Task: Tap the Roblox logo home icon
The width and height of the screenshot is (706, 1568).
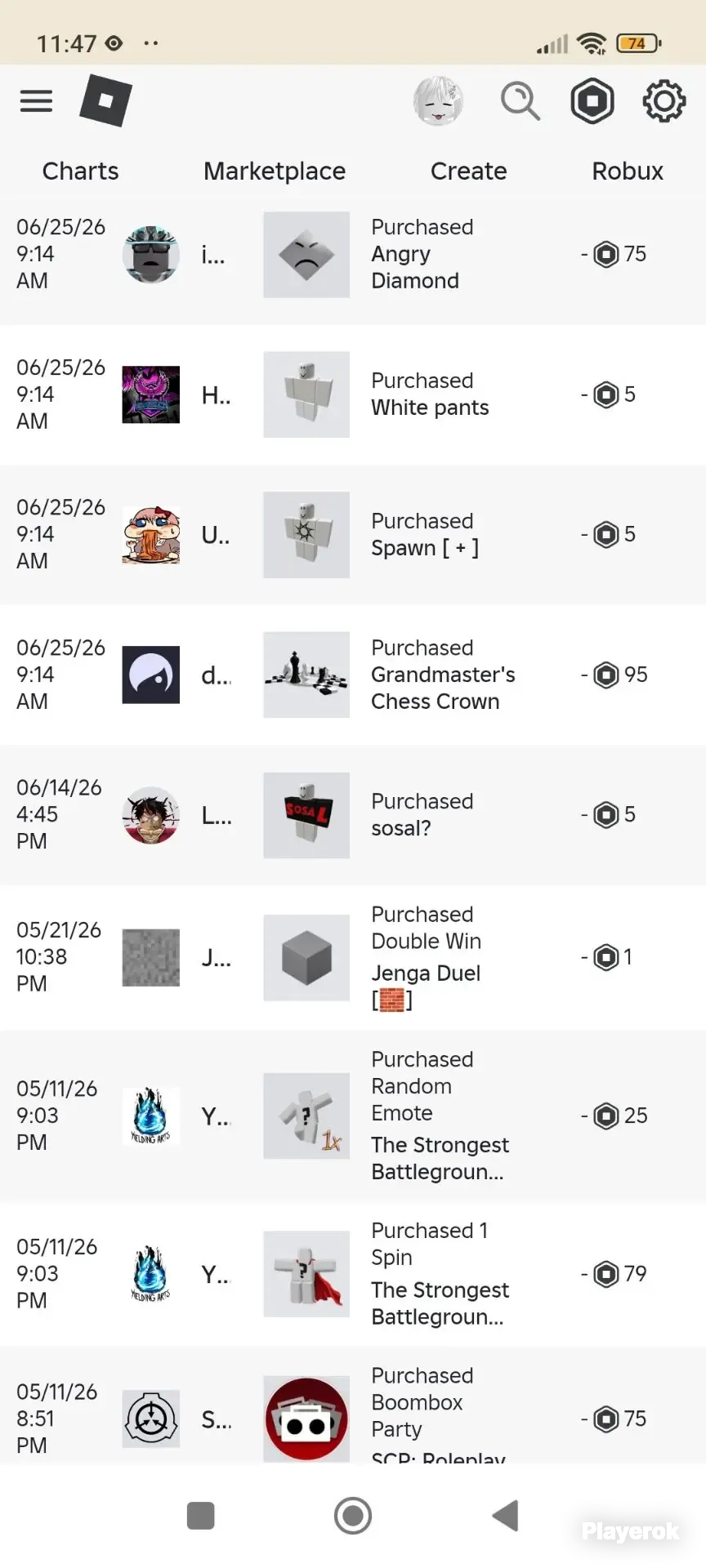Action: click(x=106, y=100)
